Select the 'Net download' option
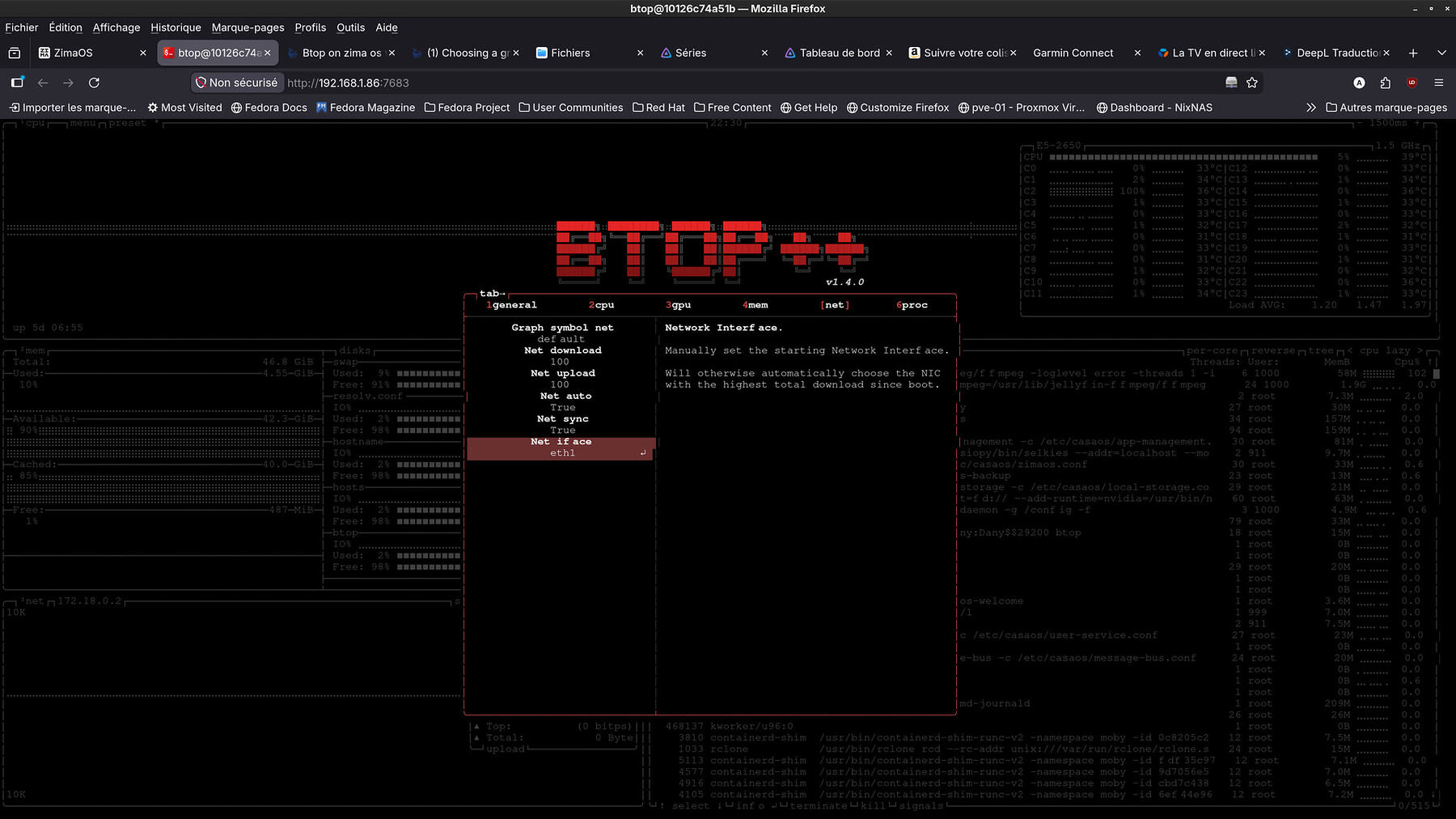Screen dimensions: 1456x819 click(562, 356)
